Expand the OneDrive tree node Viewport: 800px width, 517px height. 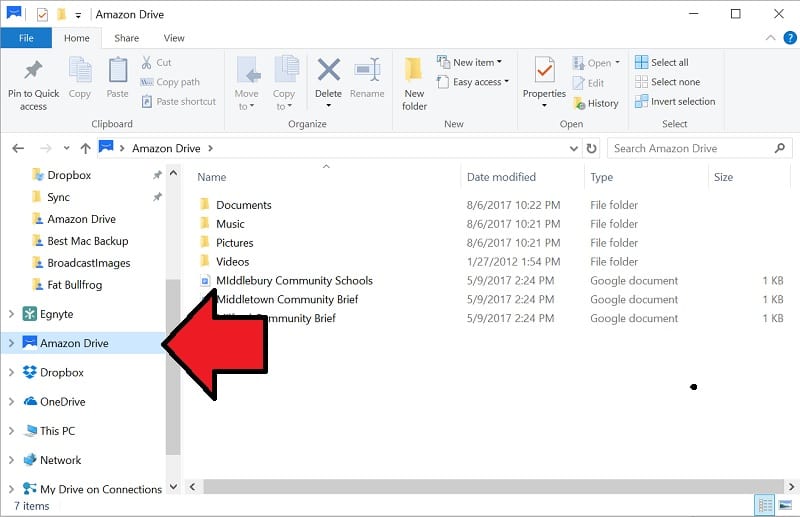tap(11, 402)
